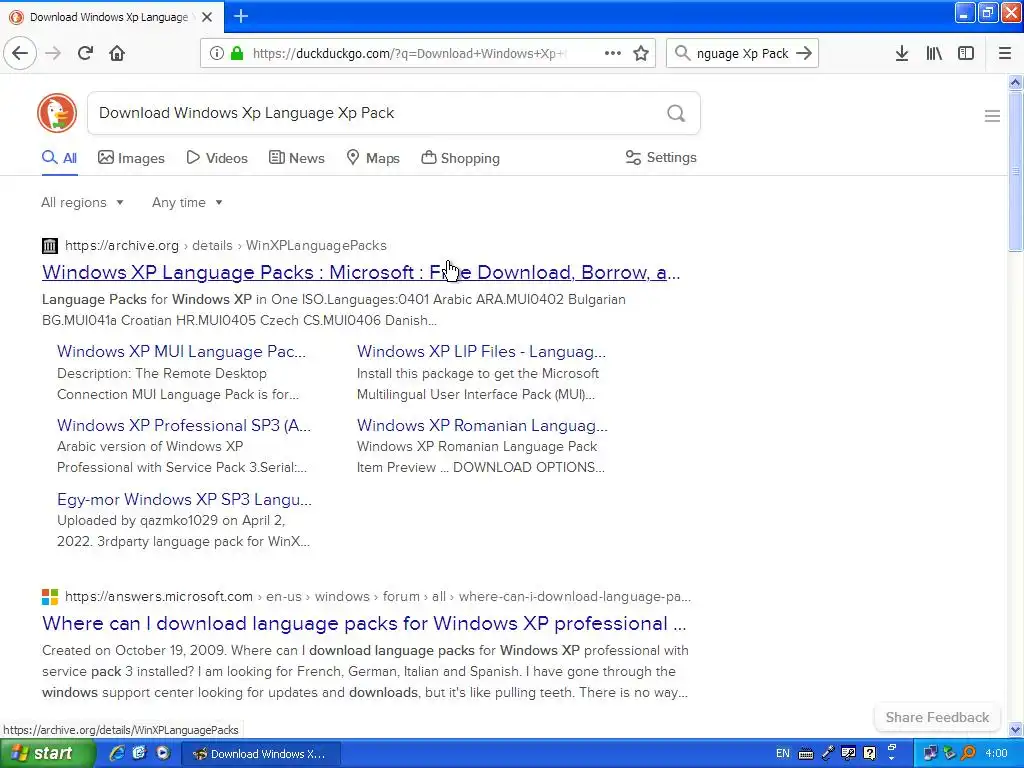Click the Firefox taskbar window button

(x=259, y=754)
